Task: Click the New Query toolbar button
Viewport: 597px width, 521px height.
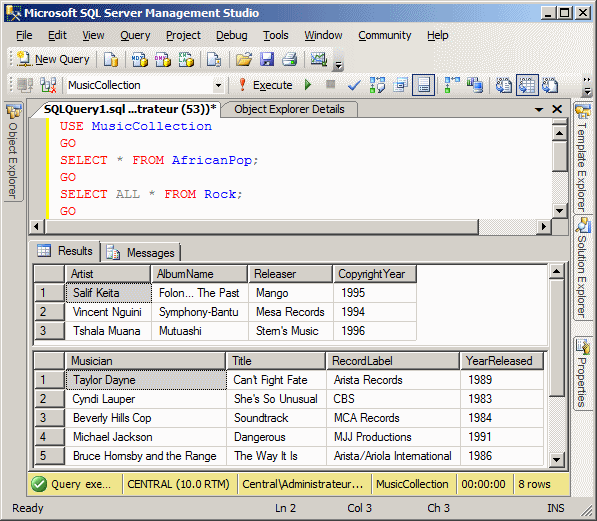Action: coord(53,59)
